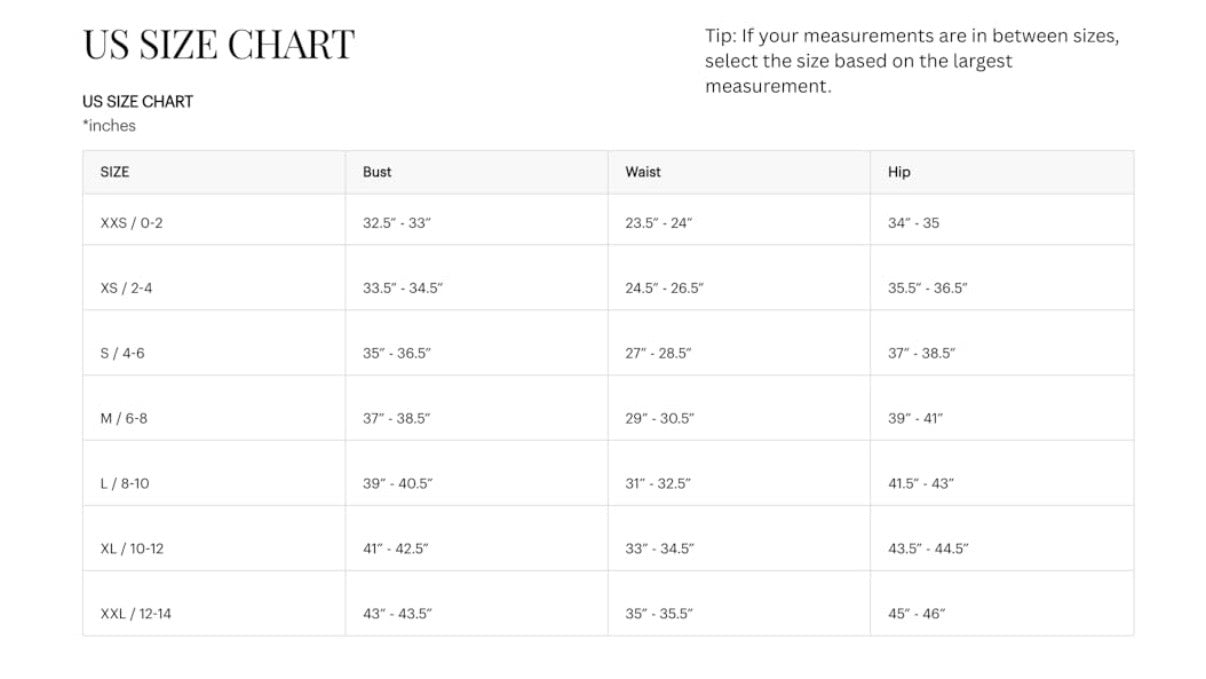Image resolution: width=1206 pixels, height=679 pixels.
Task: Select the XXL / 12-14 size label
Action: [135, 613]
